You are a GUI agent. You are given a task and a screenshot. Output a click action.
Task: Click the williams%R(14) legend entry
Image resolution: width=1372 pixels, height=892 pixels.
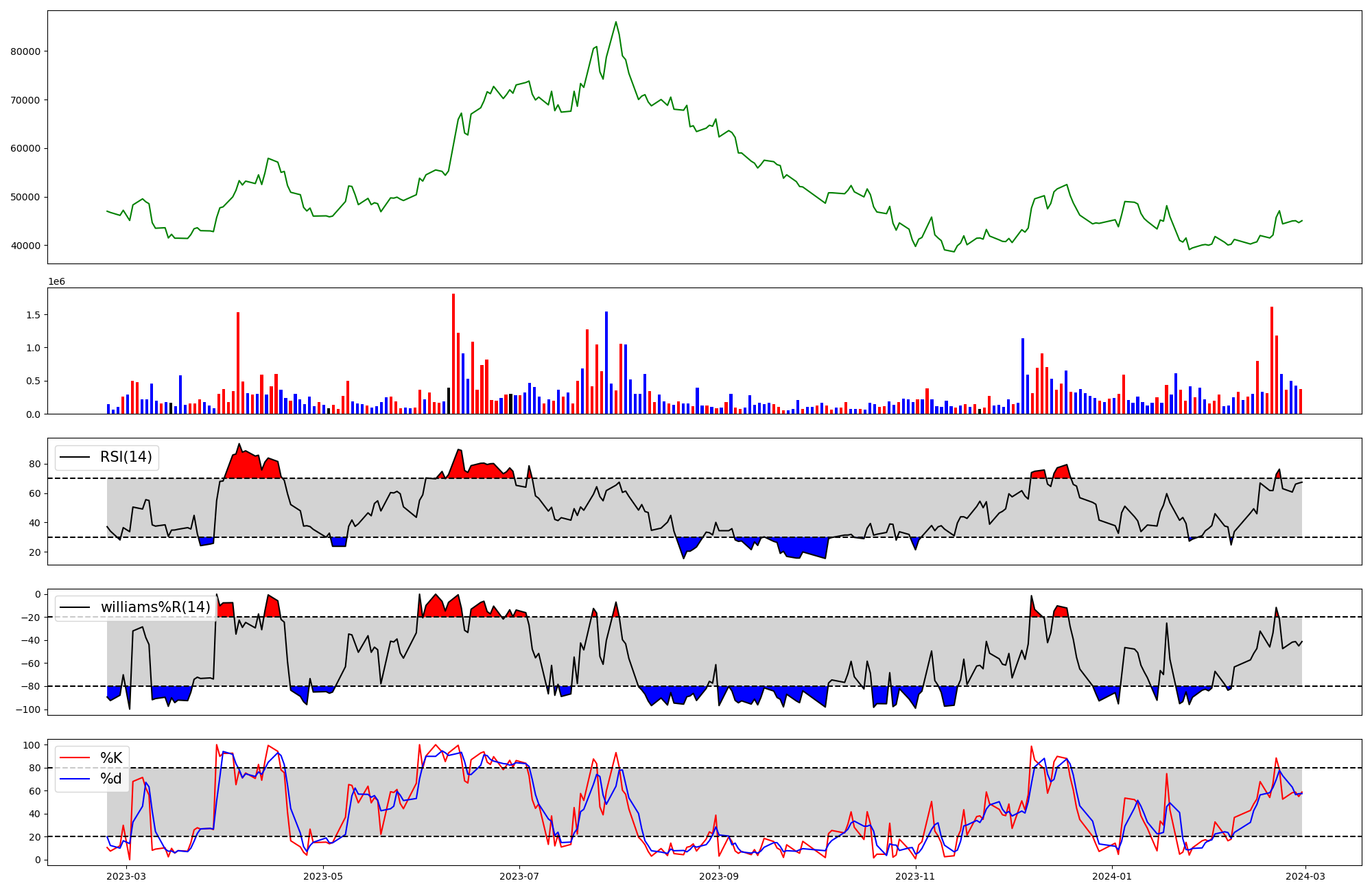[x=155, y=607]
